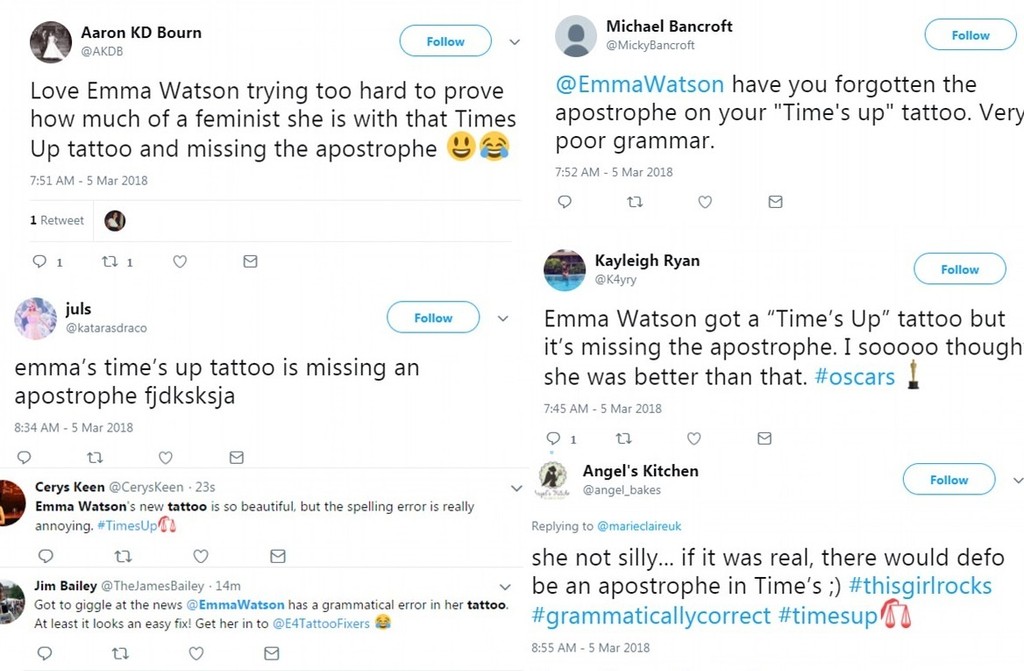Open Aaron KD Bourn's profile picture
Viewport: 1024px width, 671px height.
click(x=50, y=42)
